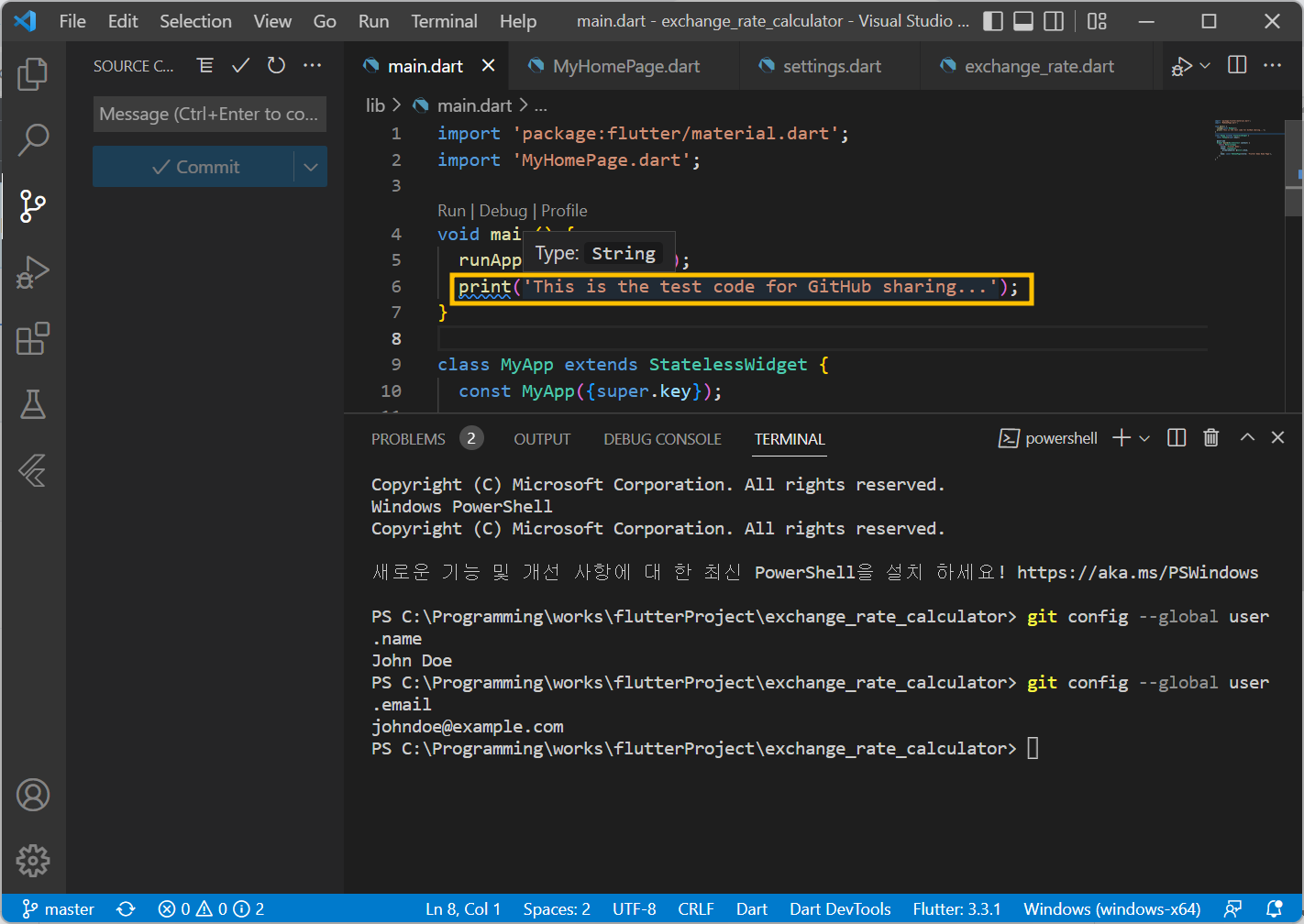The width and height of the screenshot is (1304, 924).
Task: Open dropdown next to Commit button
Action: click(x=311, y=167)
